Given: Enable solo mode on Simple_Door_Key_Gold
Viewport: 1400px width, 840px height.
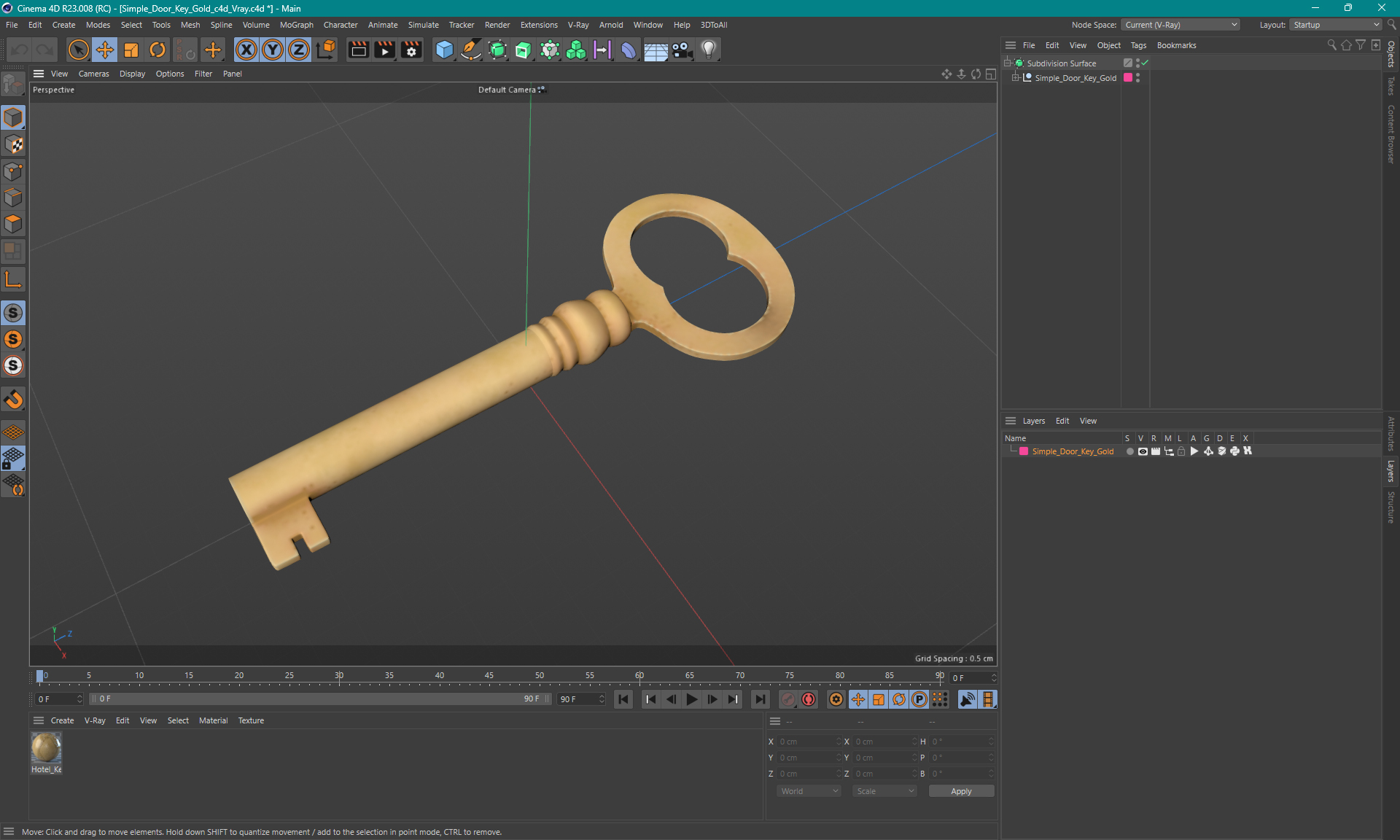Looking at the screenshot, I should 1128,451.
